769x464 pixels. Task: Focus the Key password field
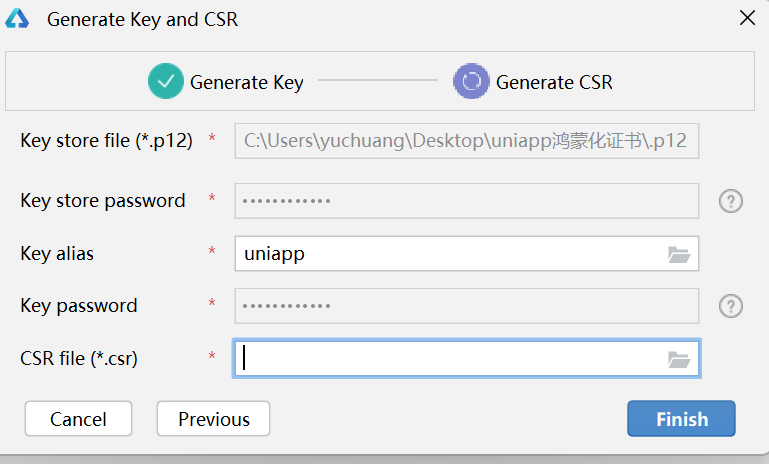click(467, 306)
